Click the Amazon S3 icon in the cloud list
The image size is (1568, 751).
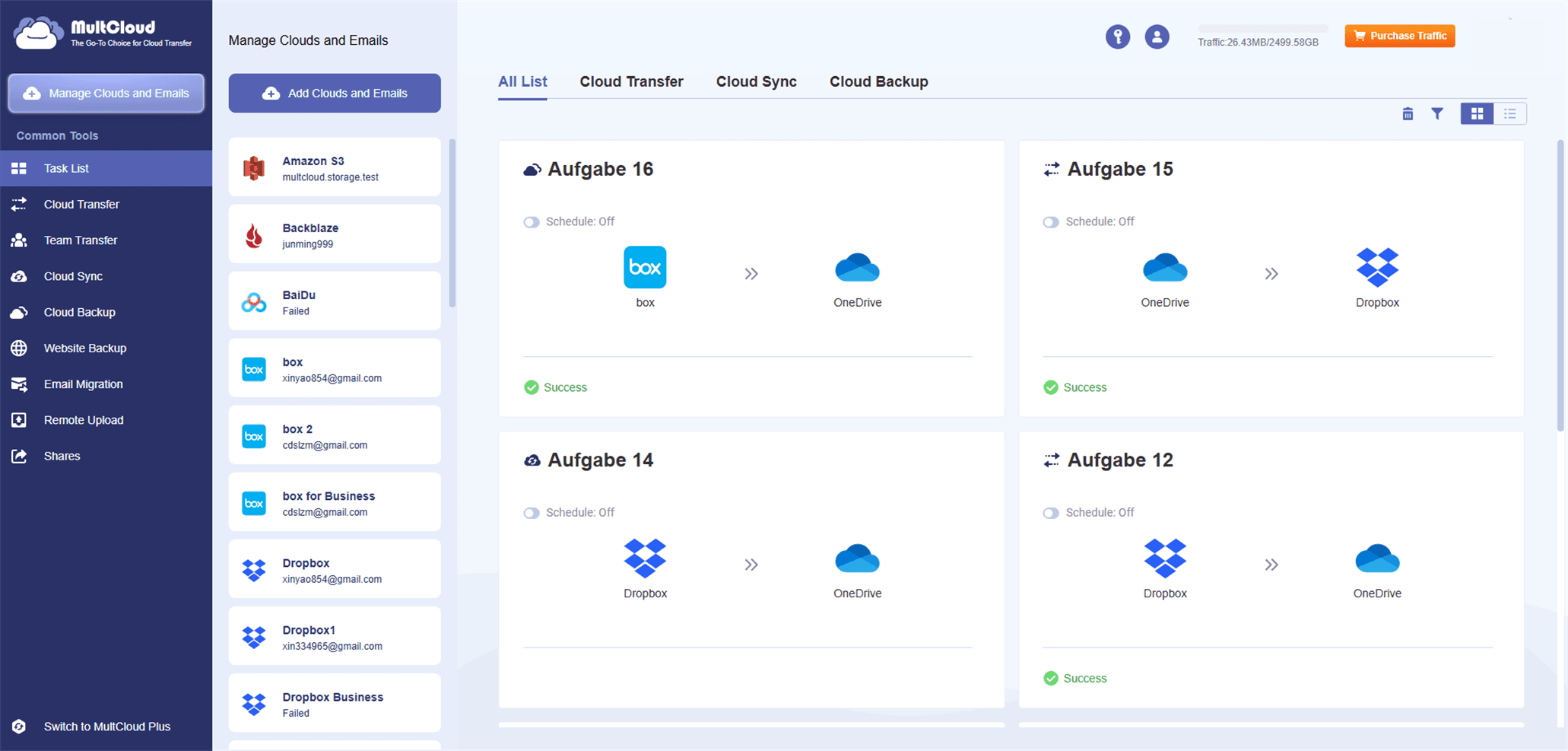coord(254,168)
